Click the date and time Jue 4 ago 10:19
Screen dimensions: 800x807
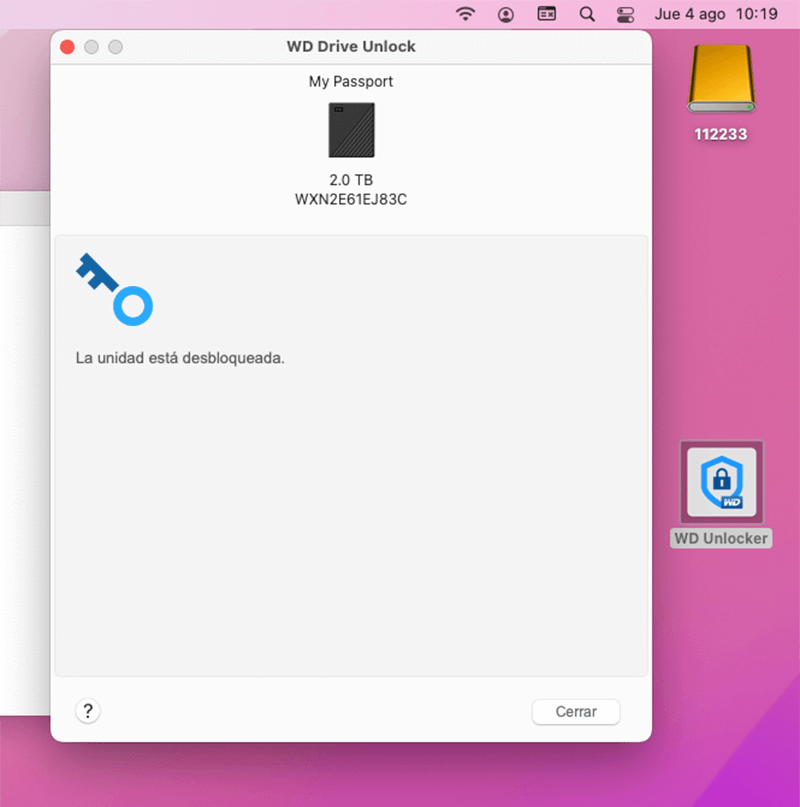pos(716,14)
